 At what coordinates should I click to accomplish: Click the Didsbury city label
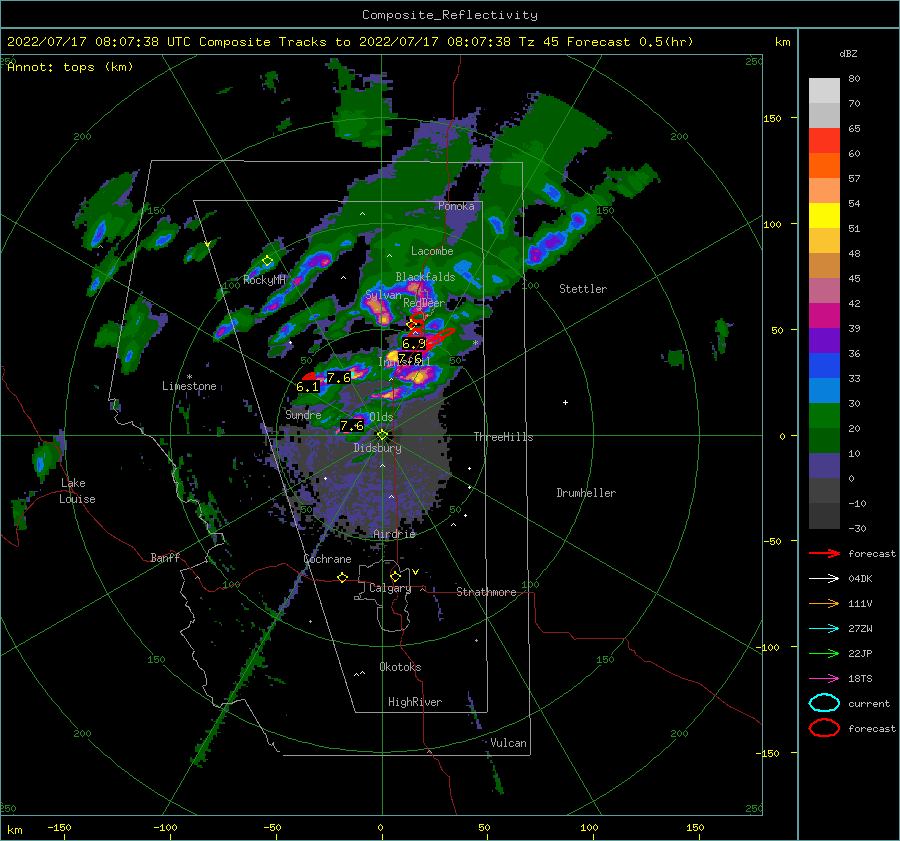point(378,448)
